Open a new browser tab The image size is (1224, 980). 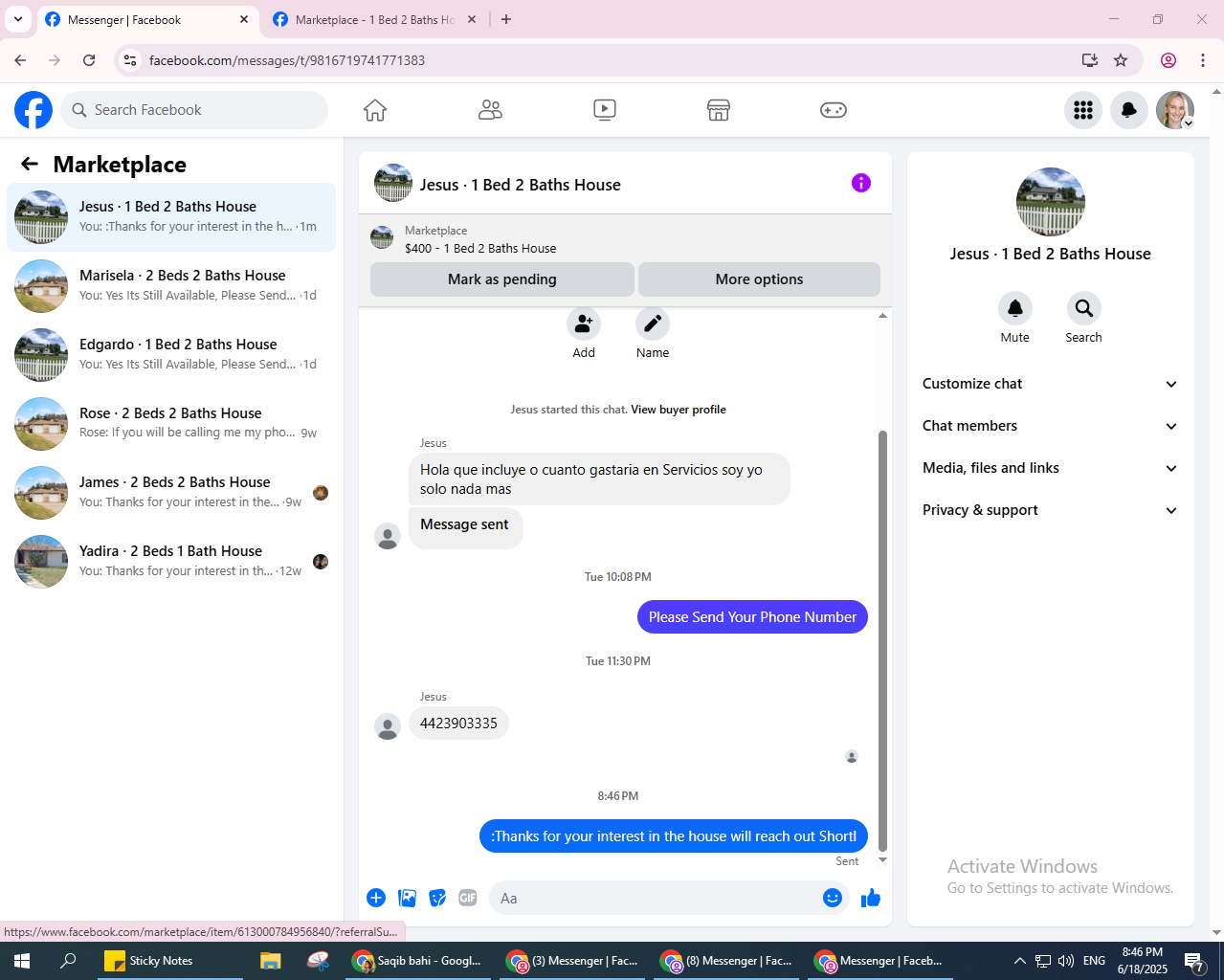506,19
